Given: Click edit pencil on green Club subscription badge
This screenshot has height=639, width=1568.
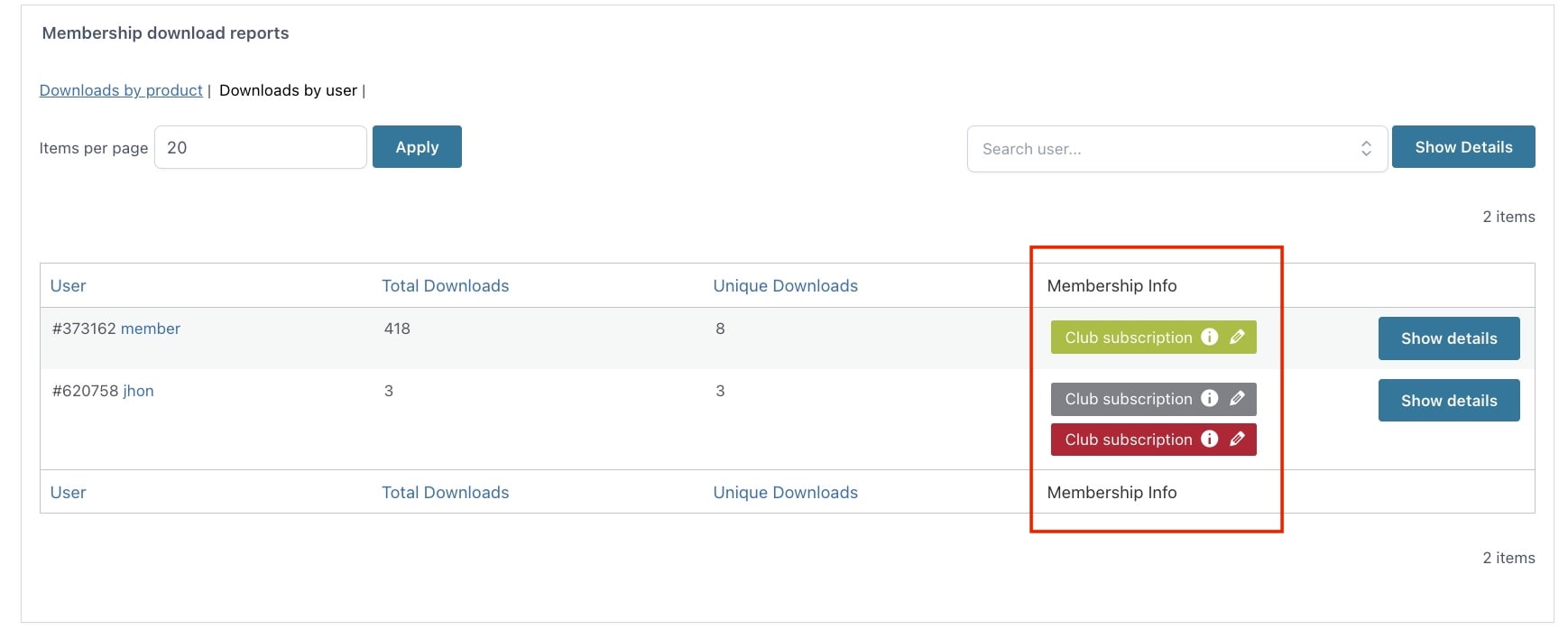Looking at the screenshot, I should pos(1237,337).
